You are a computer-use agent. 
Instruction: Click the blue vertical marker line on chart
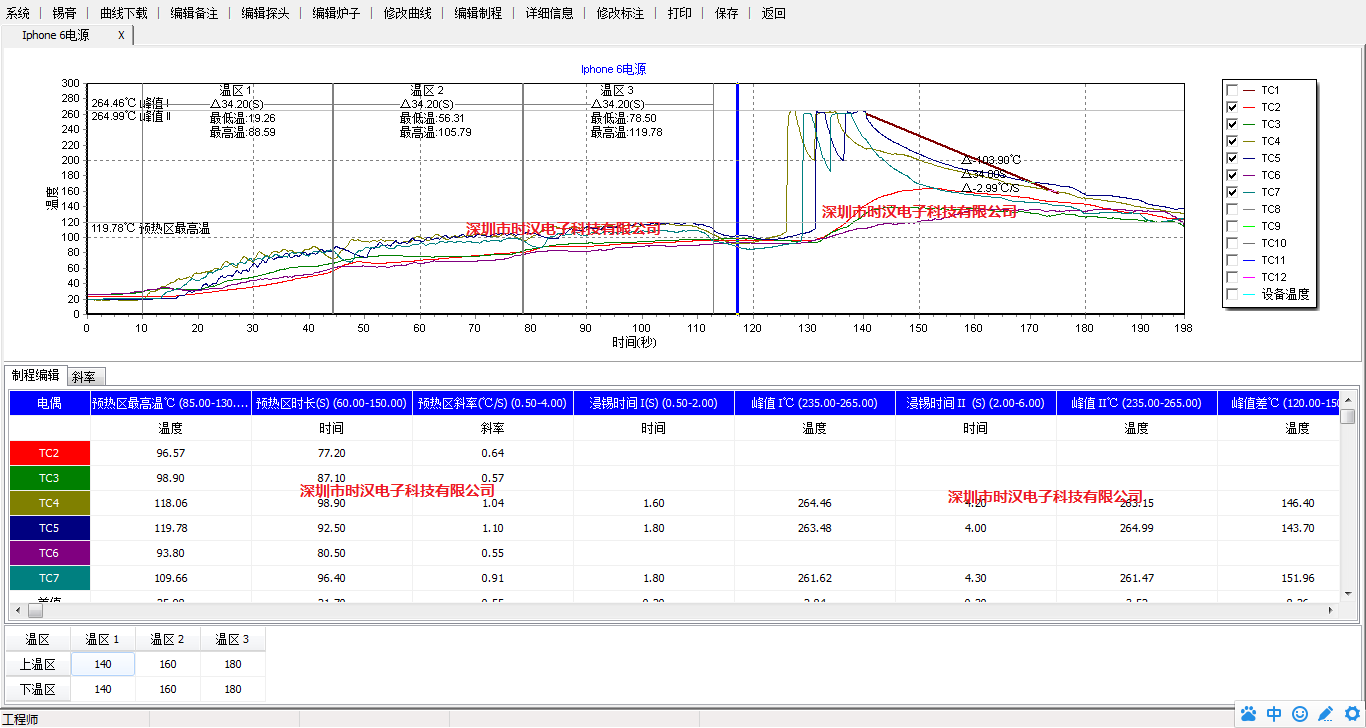click(x=737, y=200)
